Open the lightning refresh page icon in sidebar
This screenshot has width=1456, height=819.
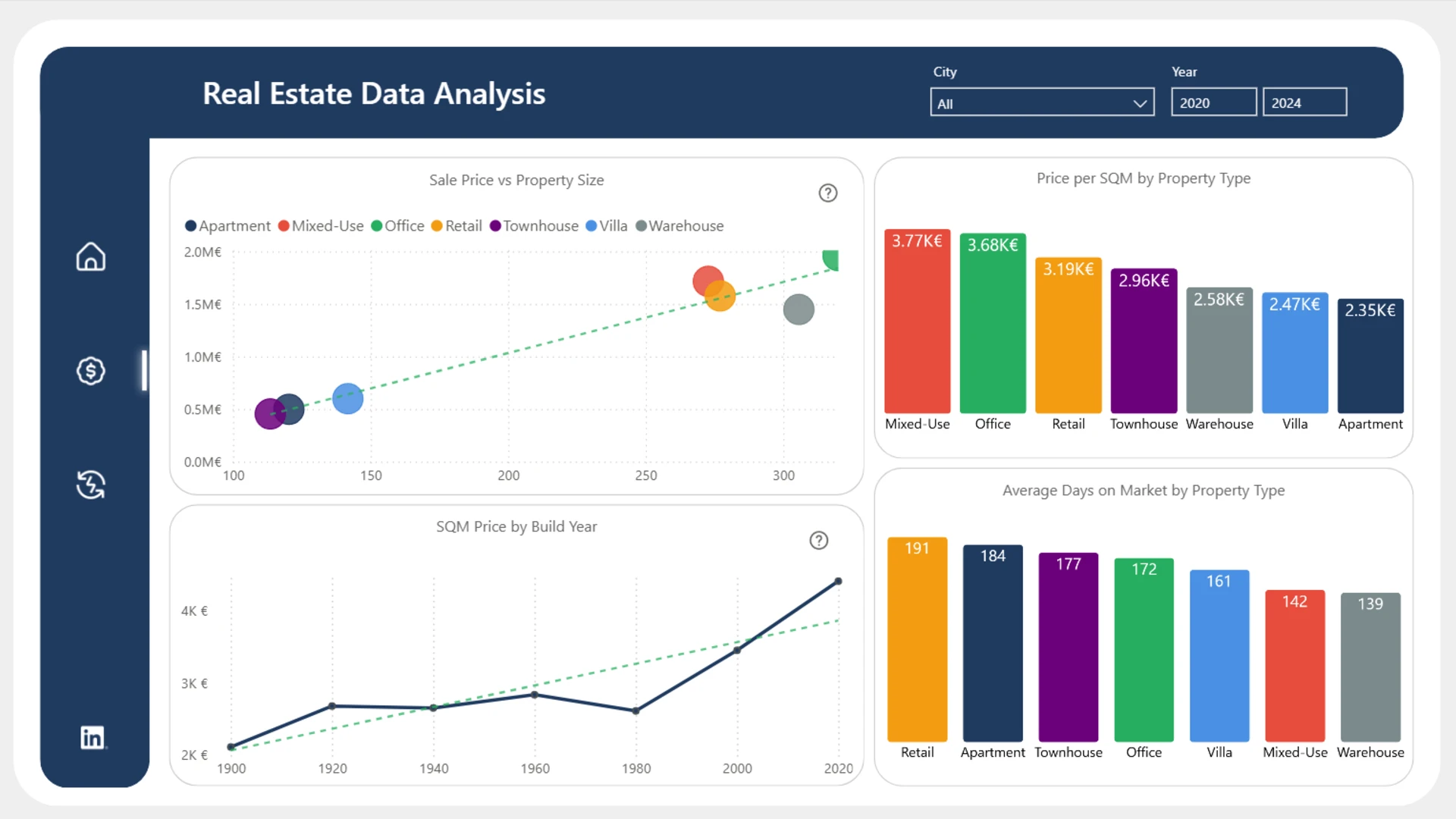91,485
